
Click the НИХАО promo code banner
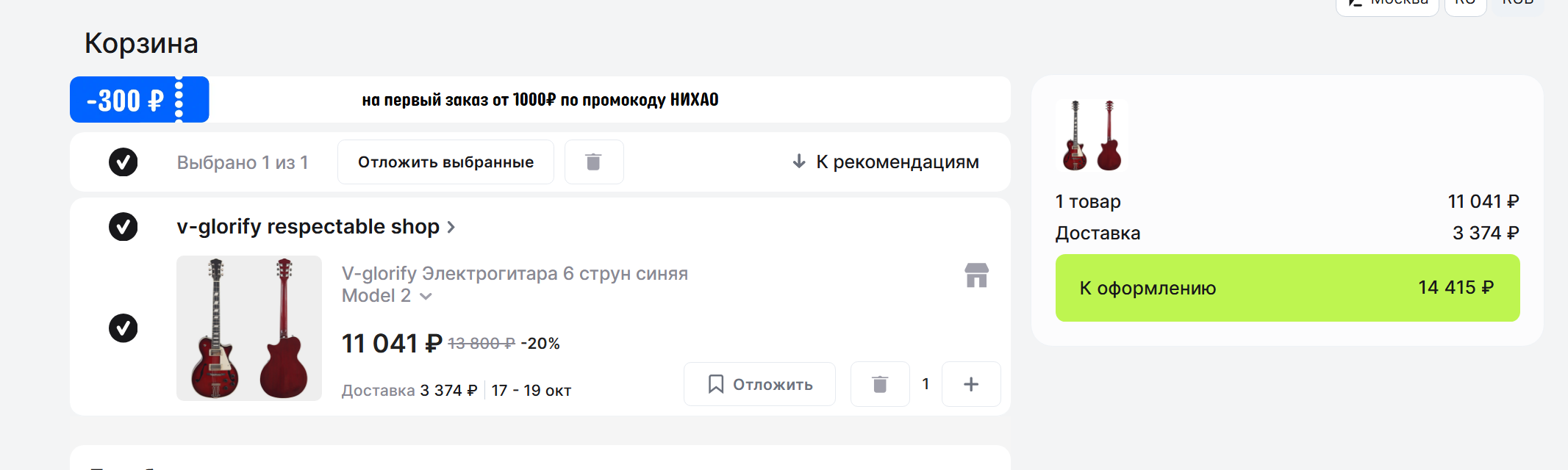pyautogui.click(x=540, y=99)
